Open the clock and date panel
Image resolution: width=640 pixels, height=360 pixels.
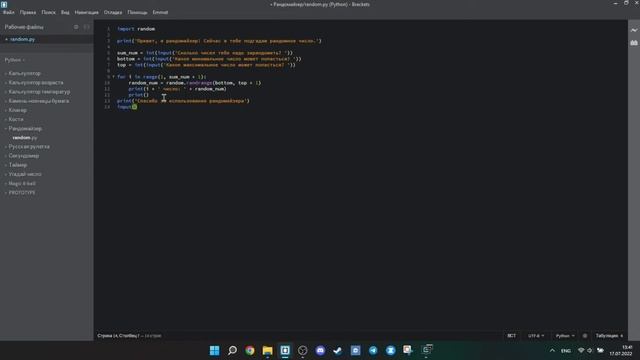point(621,351)
